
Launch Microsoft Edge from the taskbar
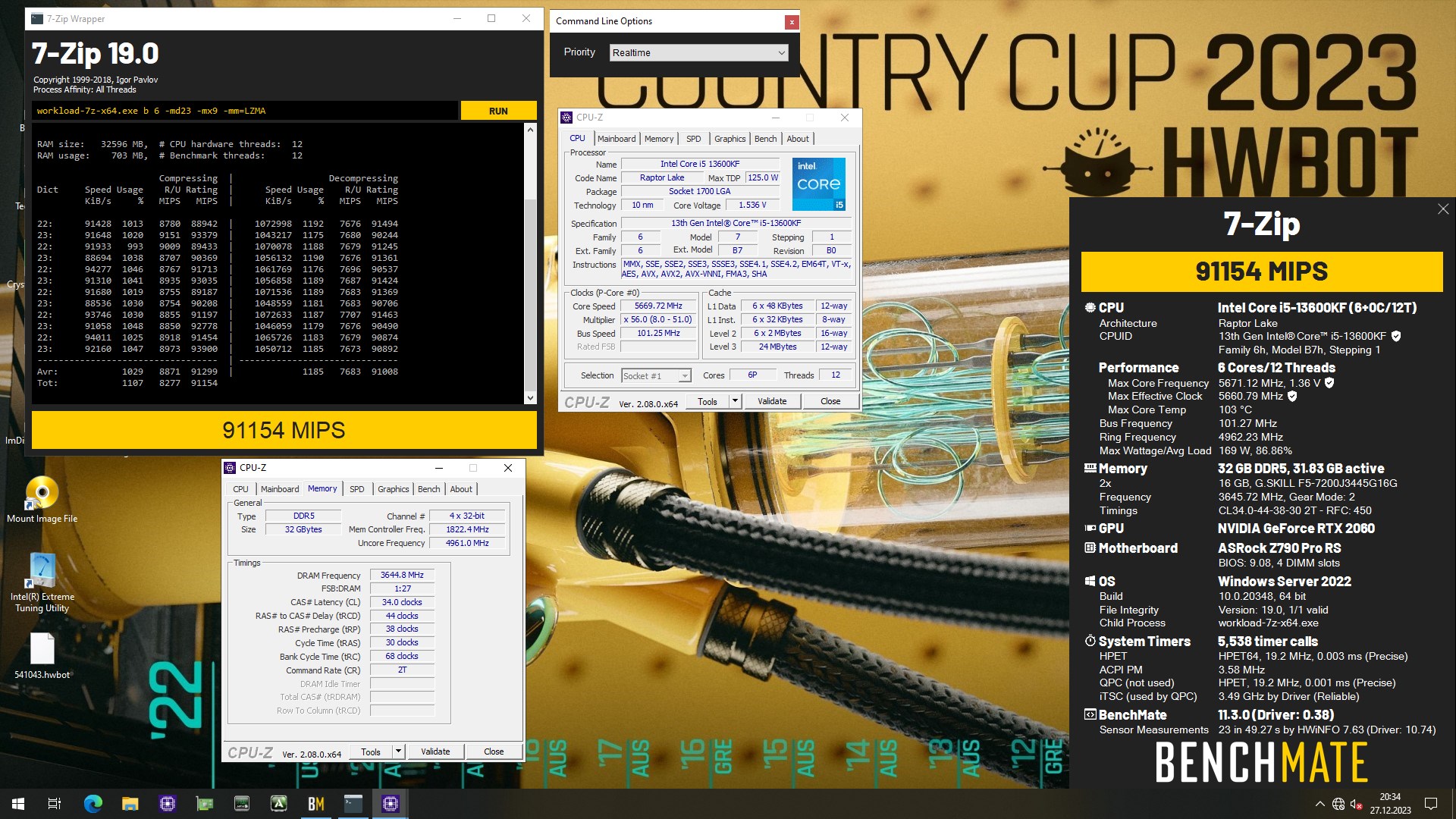coord(93,804)
